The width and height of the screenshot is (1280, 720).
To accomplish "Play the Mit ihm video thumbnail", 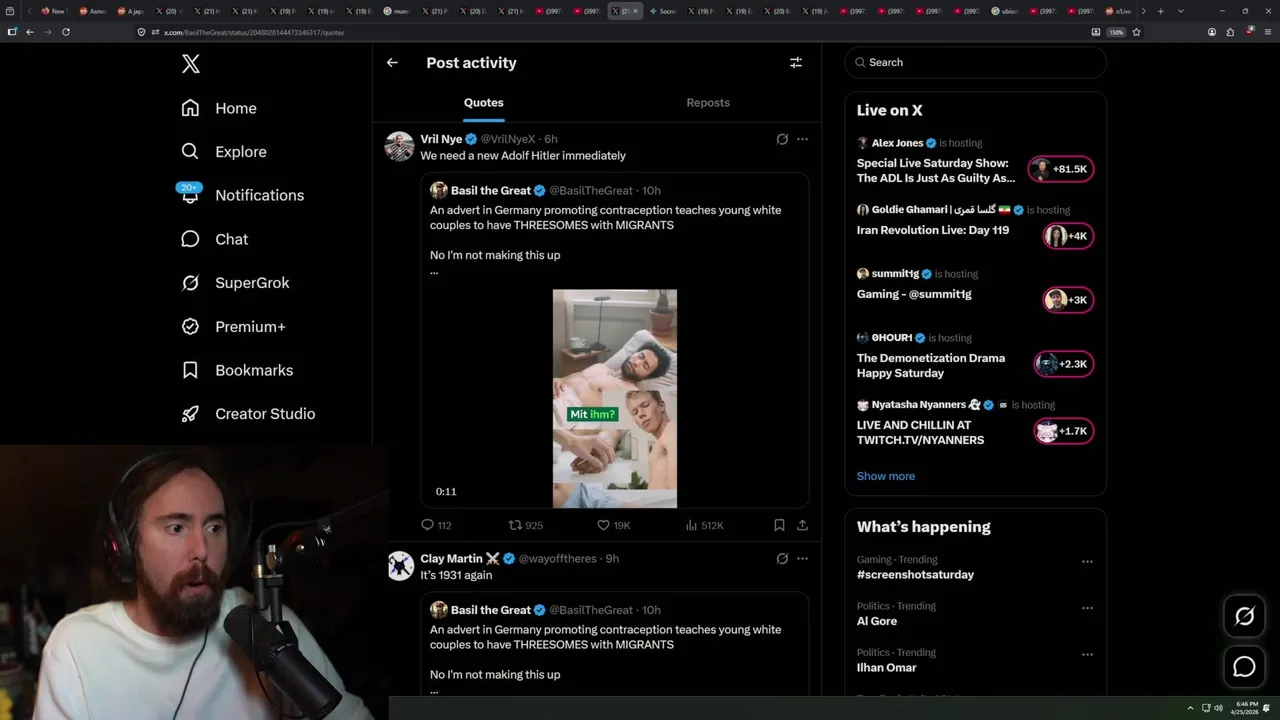I will point(614,398).
